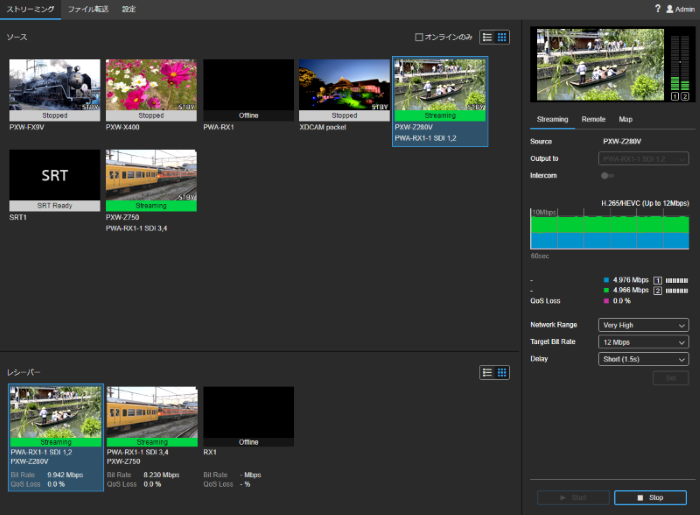Switch receivers to grid view
Screen dimensions: 700x515
click(x=502, y=372)
